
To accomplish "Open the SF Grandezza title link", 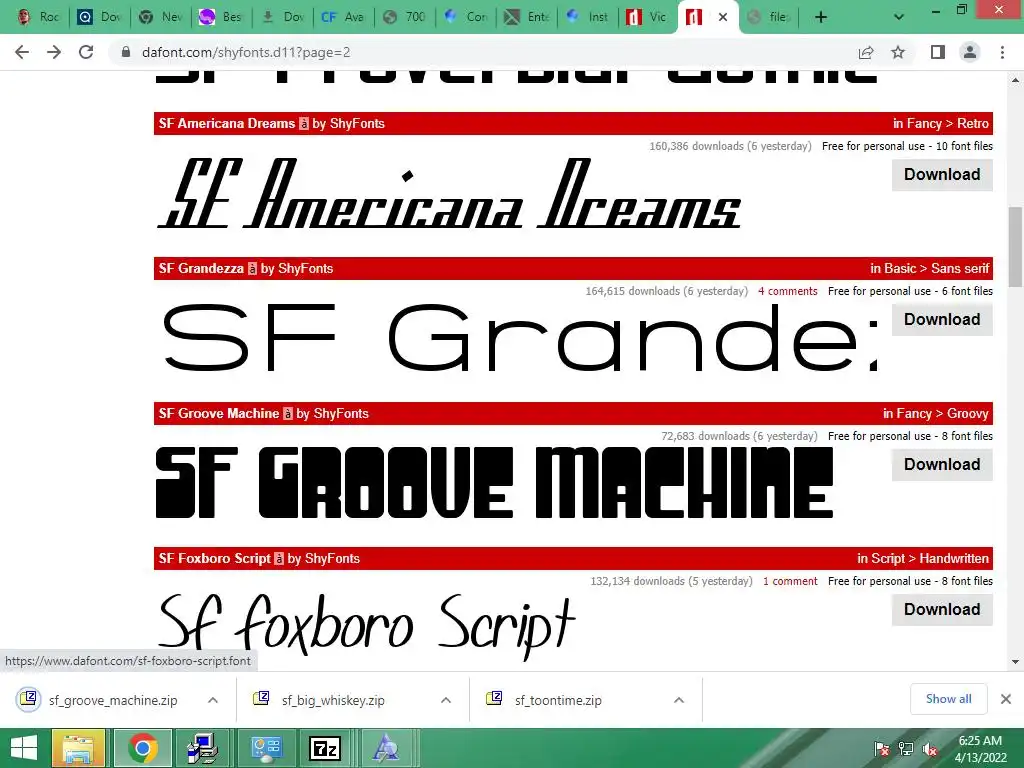I will click(201, 268).
